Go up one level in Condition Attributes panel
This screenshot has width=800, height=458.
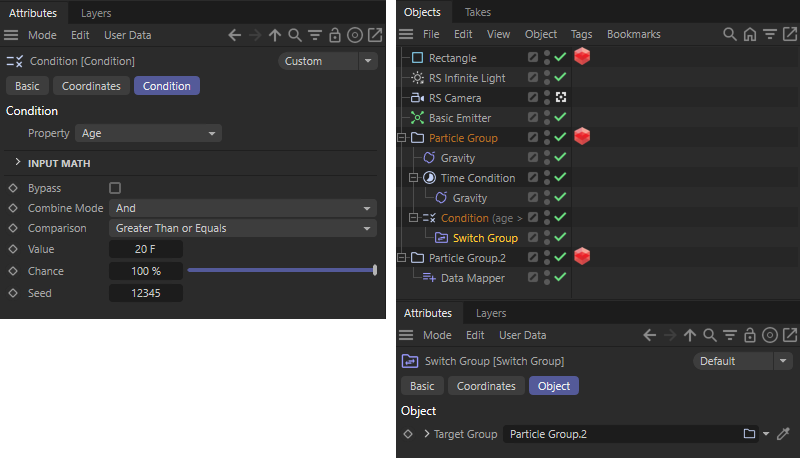pos(275,35)
